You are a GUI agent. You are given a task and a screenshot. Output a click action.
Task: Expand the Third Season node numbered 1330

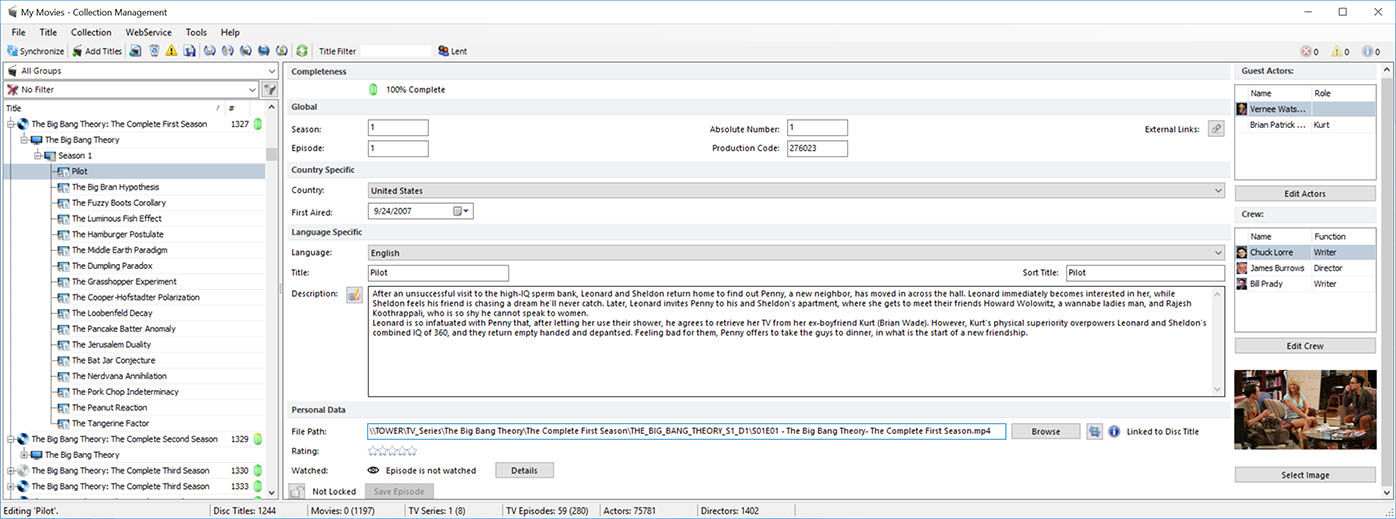tap(10, 471)
